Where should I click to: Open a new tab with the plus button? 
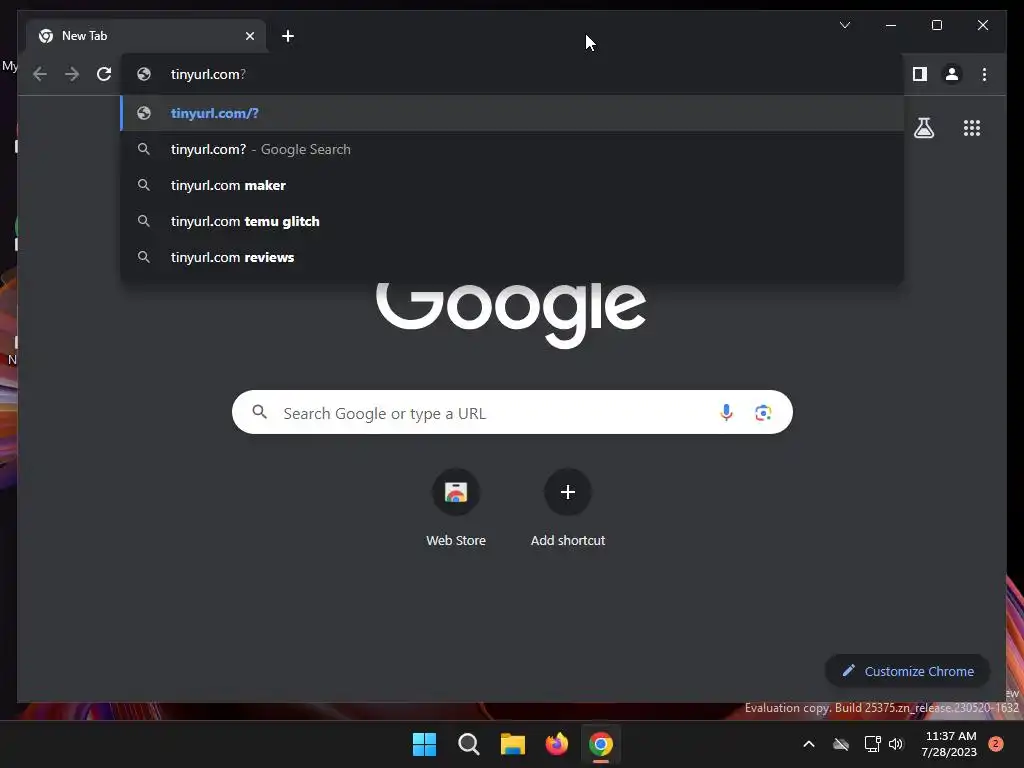point(288,36)
